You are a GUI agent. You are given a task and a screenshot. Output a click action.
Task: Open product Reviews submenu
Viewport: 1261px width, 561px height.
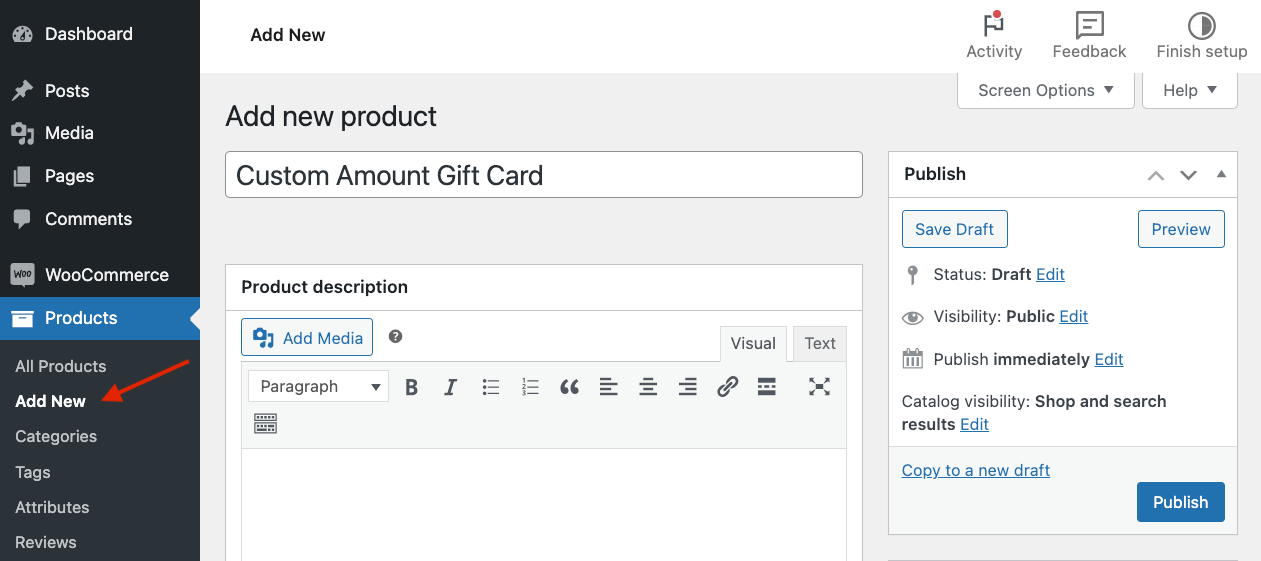tap(45, 542)
